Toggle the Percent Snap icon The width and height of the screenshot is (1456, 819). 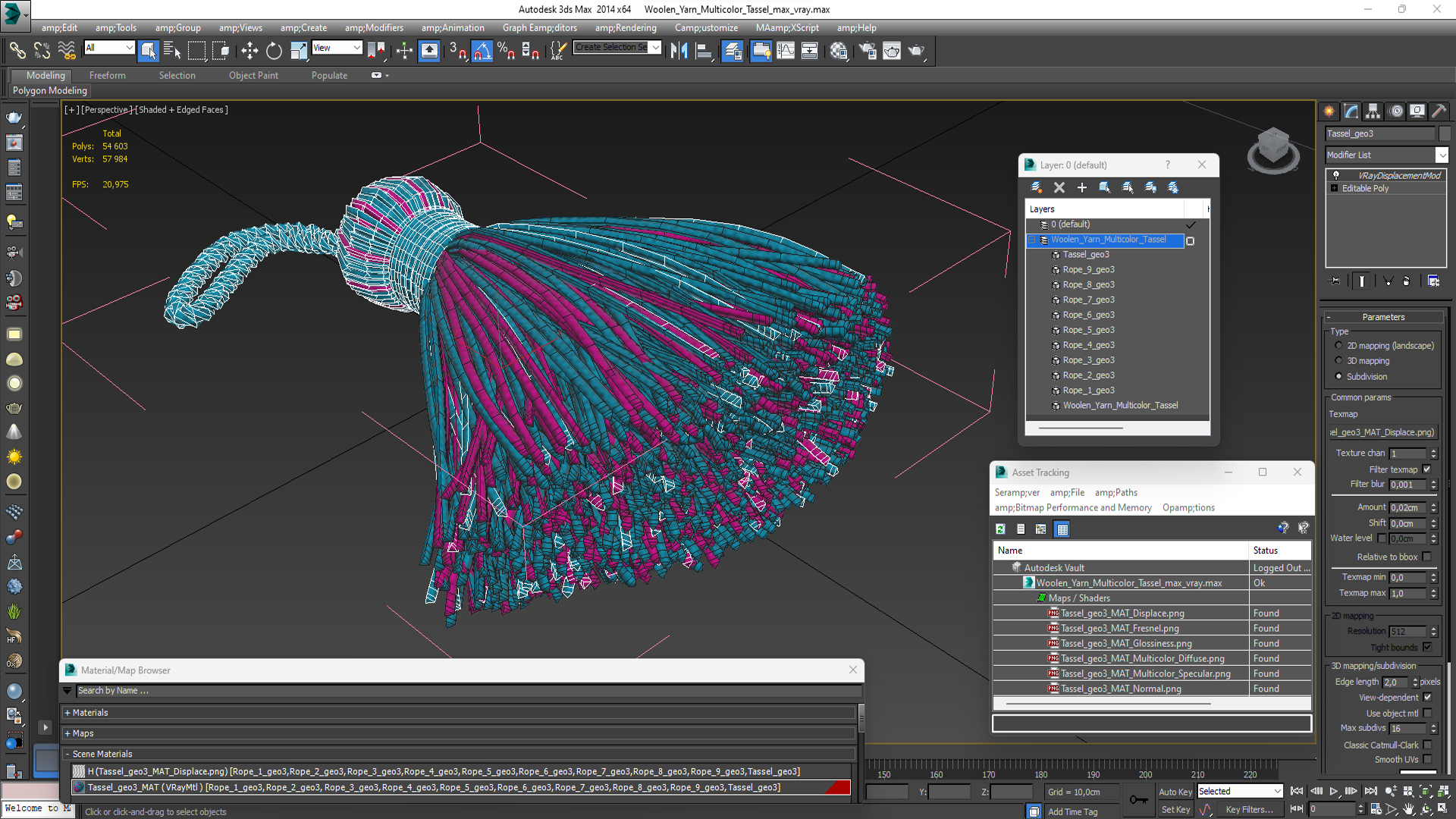pos(506,51)
